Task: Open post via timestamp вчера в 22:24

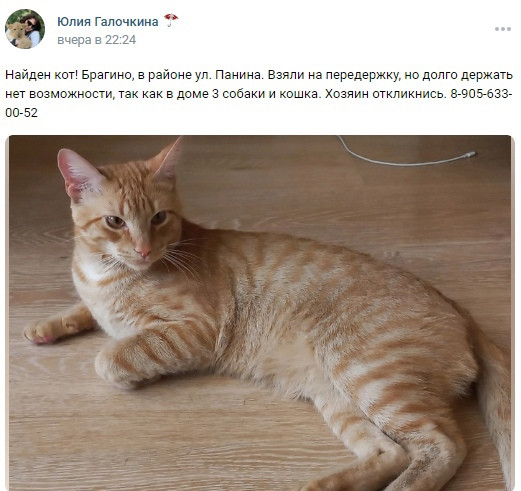Action: tap(97, 40)
